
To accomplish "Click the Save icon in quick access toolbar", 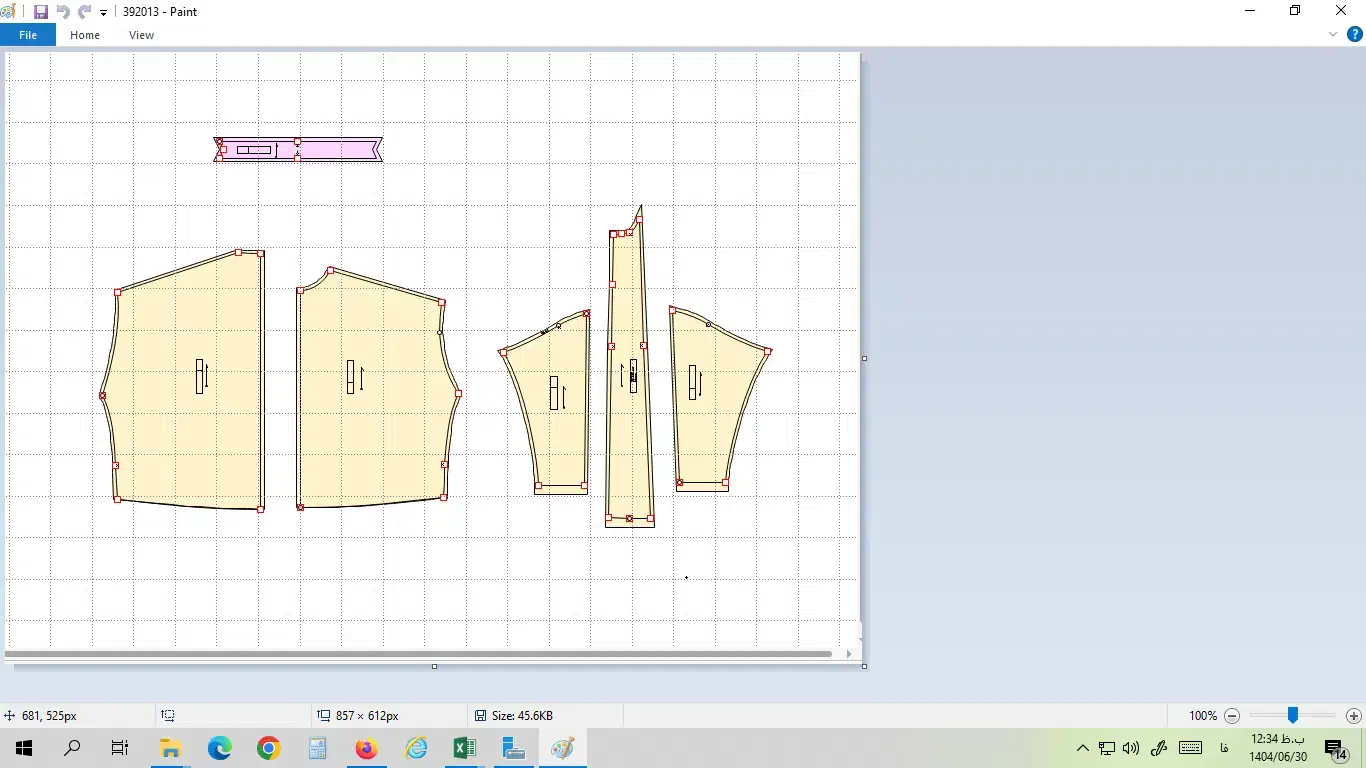I will coord(41,12).
